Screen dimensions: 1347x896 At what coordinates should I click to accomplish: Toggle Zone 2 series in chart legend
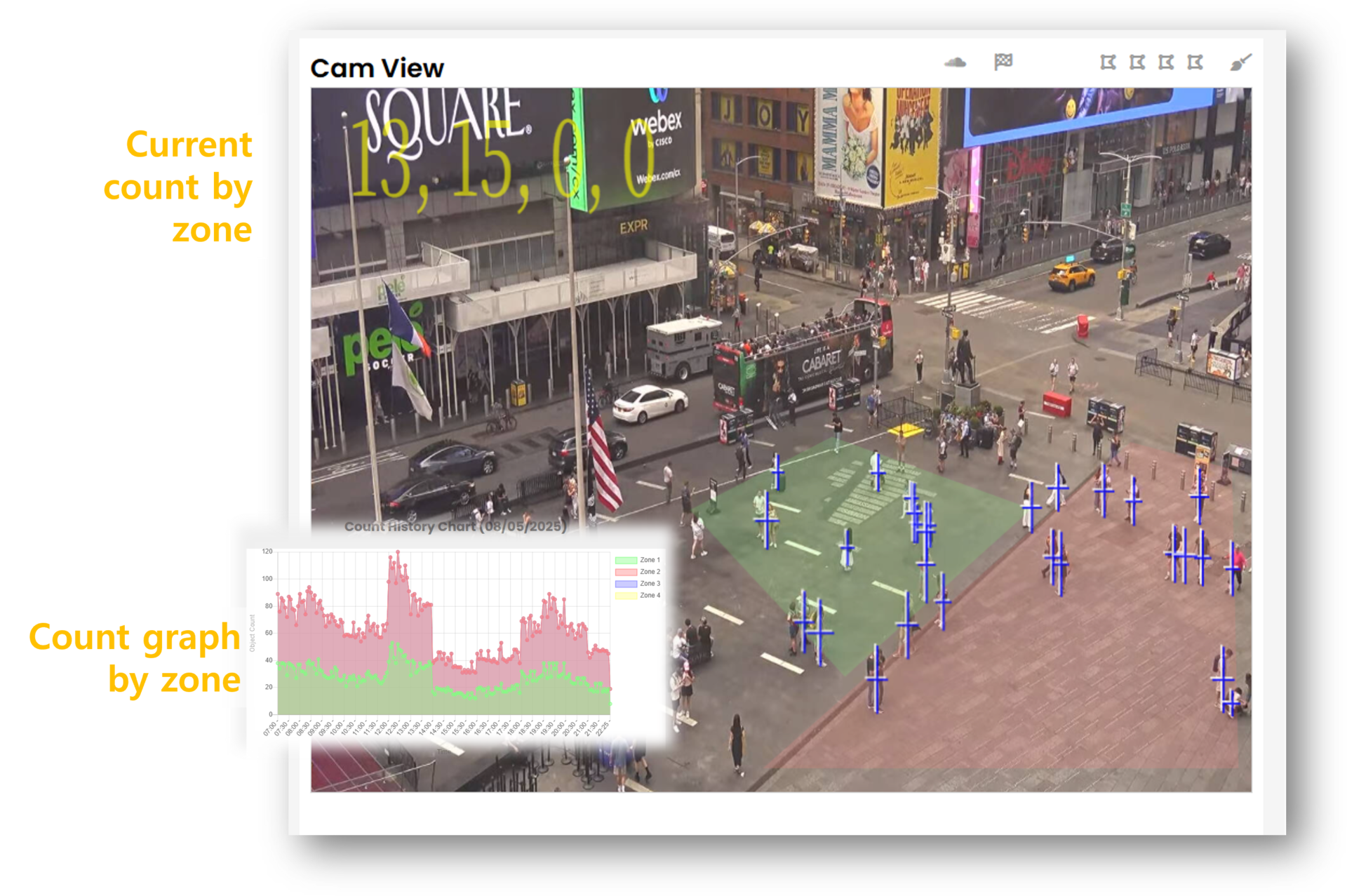point(637,572)
